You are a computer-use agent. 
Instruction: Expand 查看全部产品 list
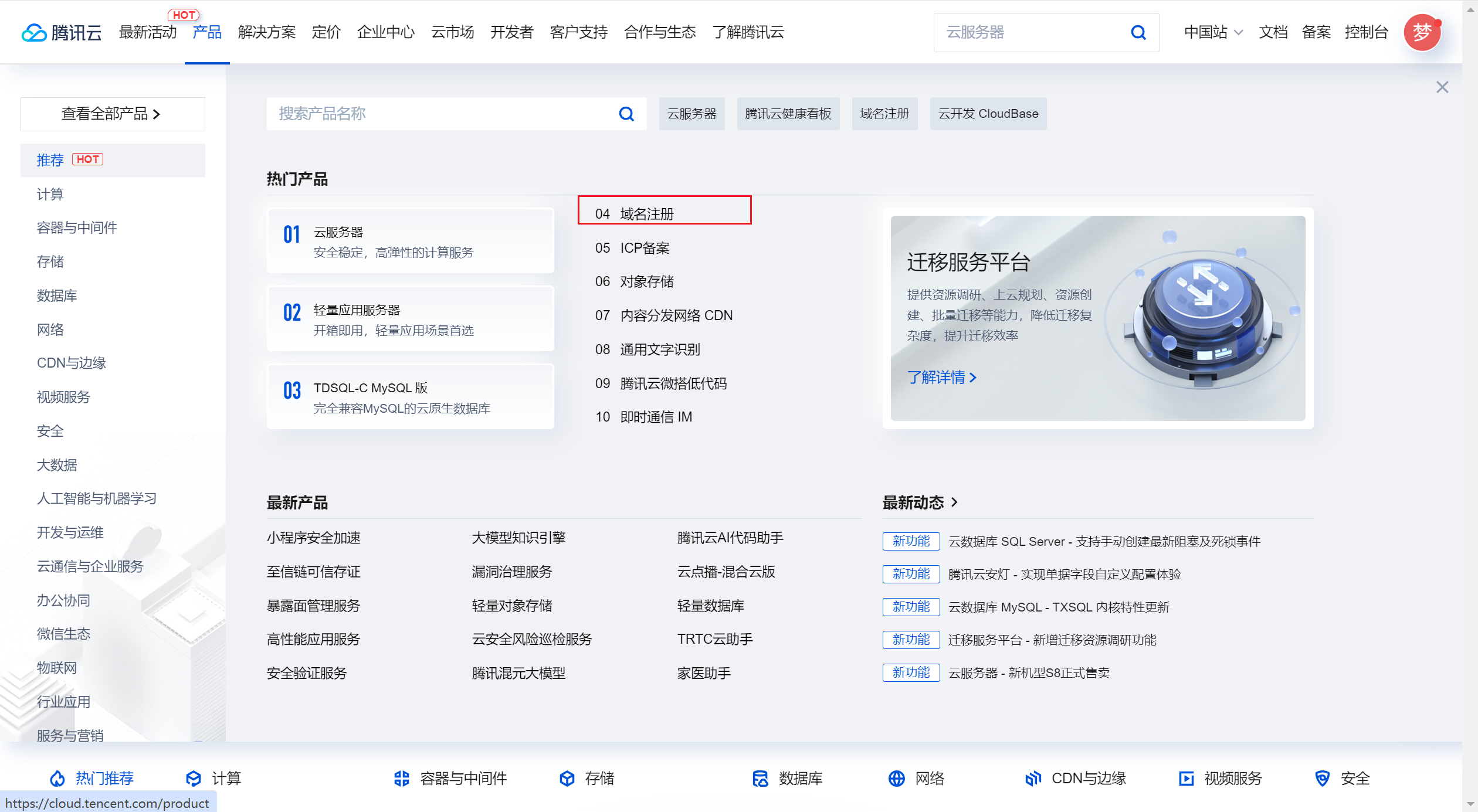click(x=113, y=114)
